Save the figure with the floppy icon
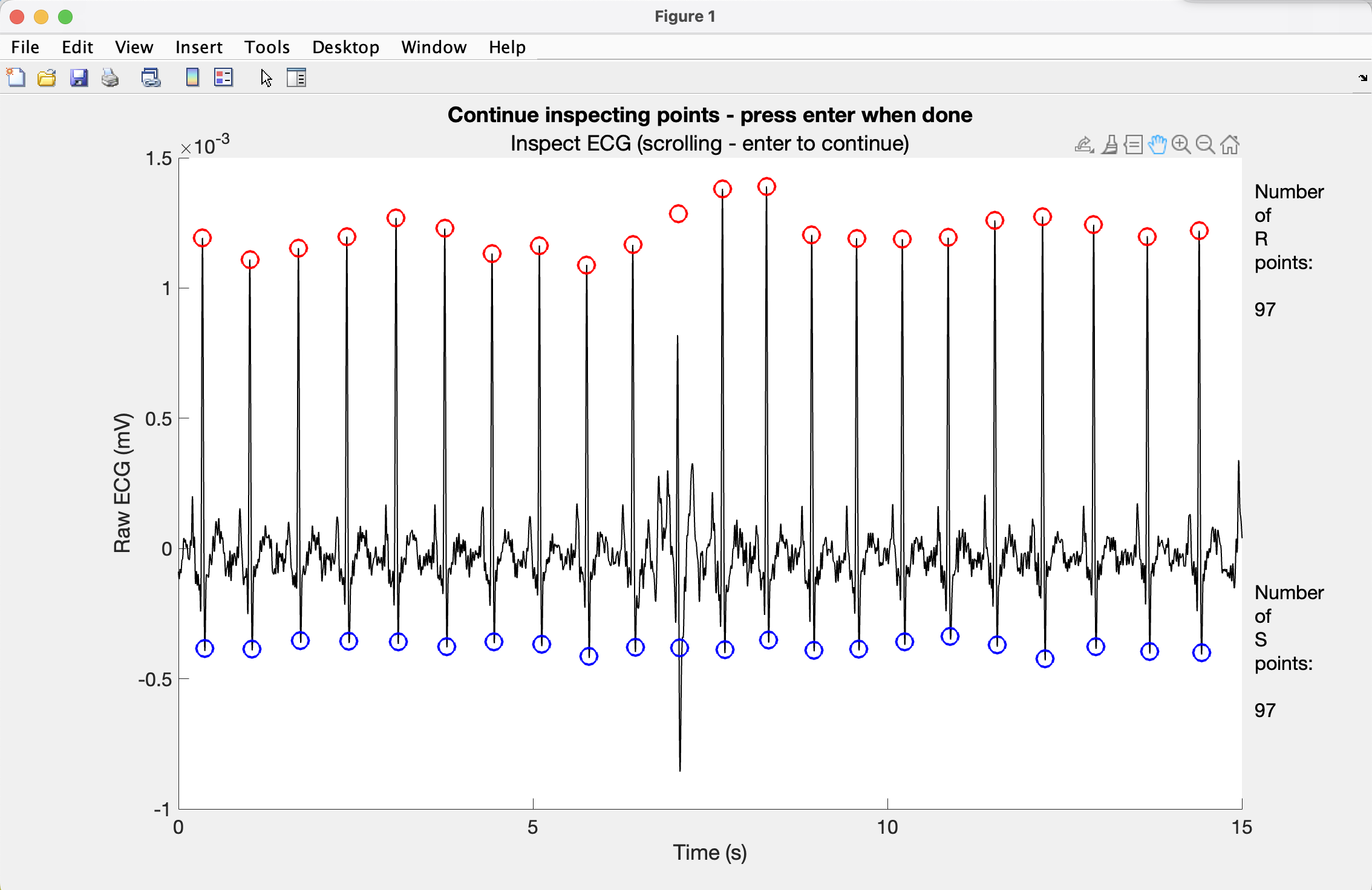Viewport: 1372px width, 890px height. [79, 78]
